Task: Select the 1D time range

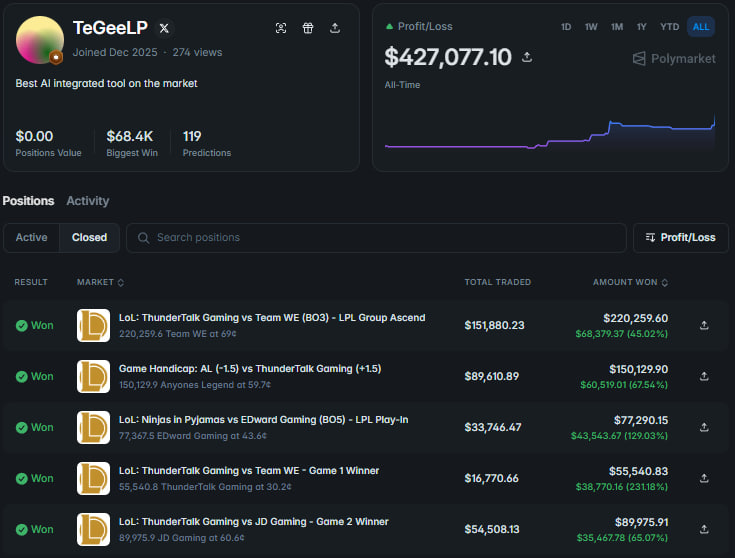Action: (566, 27)
